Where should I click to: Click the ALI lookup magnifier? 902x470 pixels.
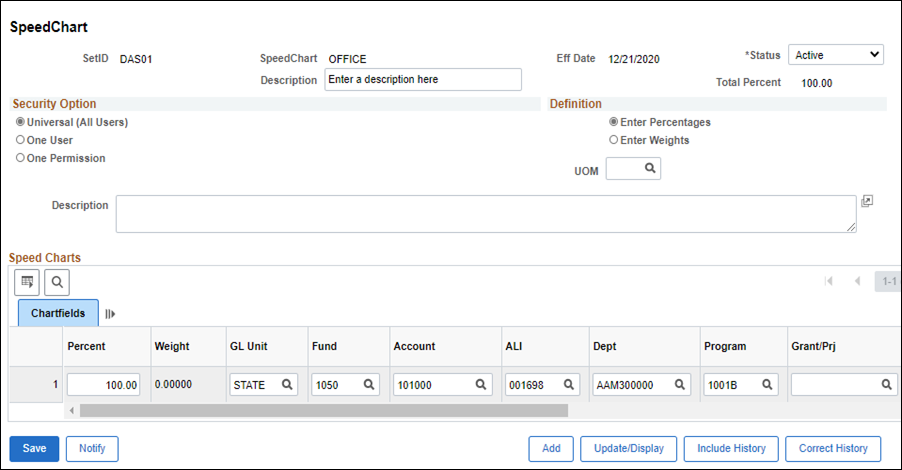[x=568, y=384]
